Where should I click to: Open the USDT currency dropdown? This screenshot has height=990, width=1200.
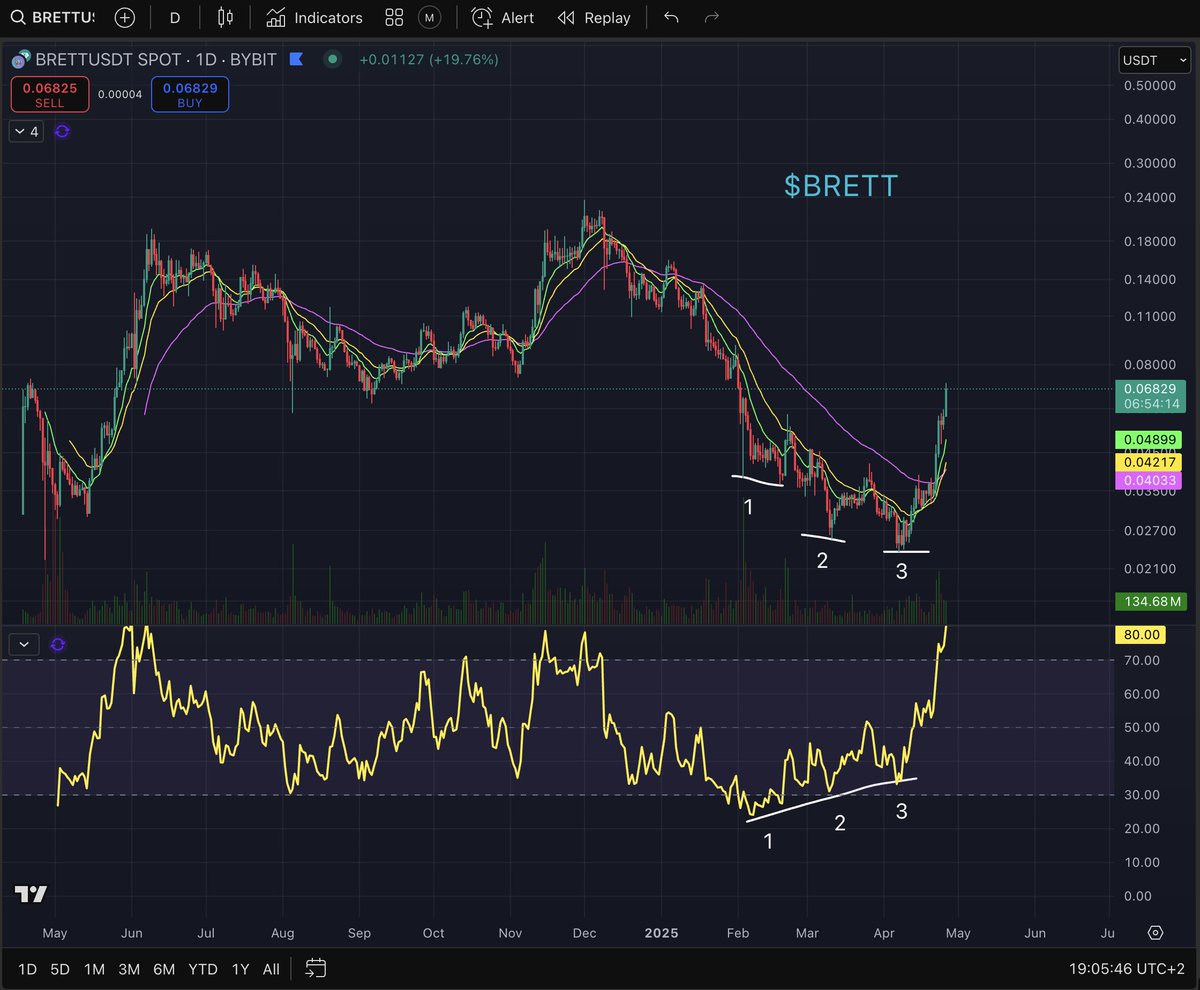1155,60
